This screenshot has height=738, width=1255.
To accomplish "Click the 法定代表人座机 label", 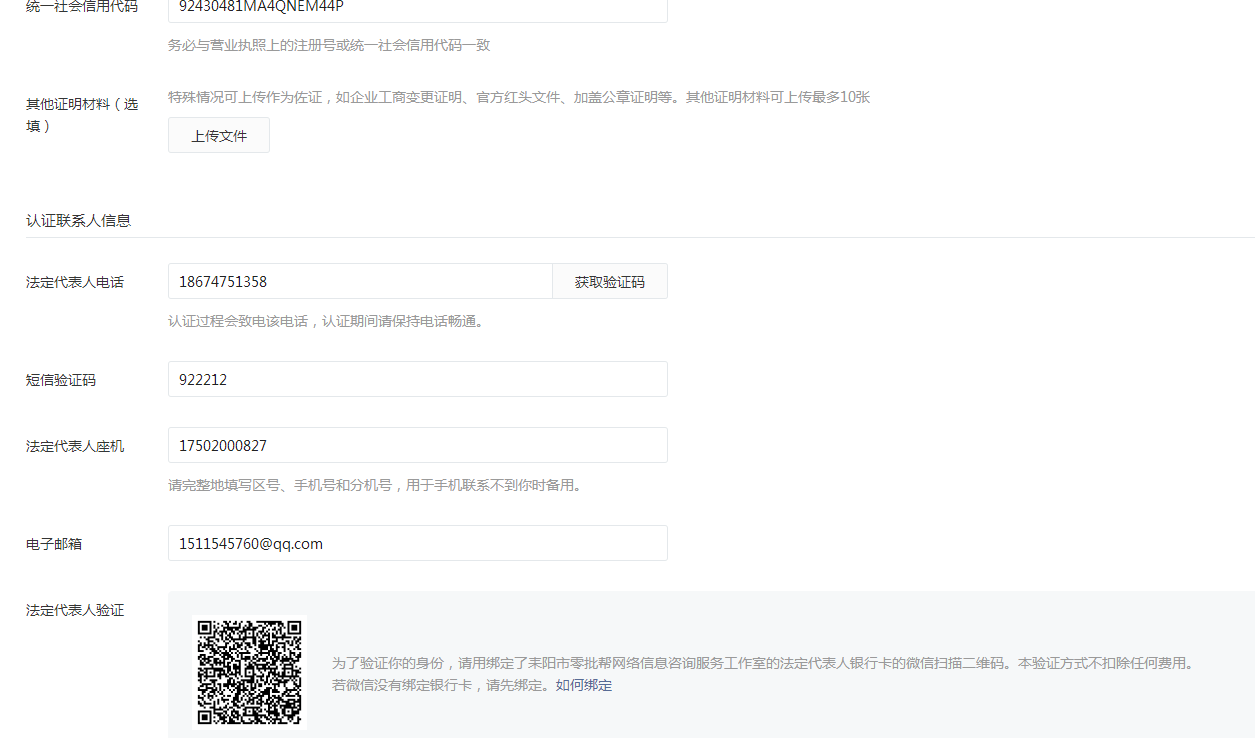I will coord(75,446).
